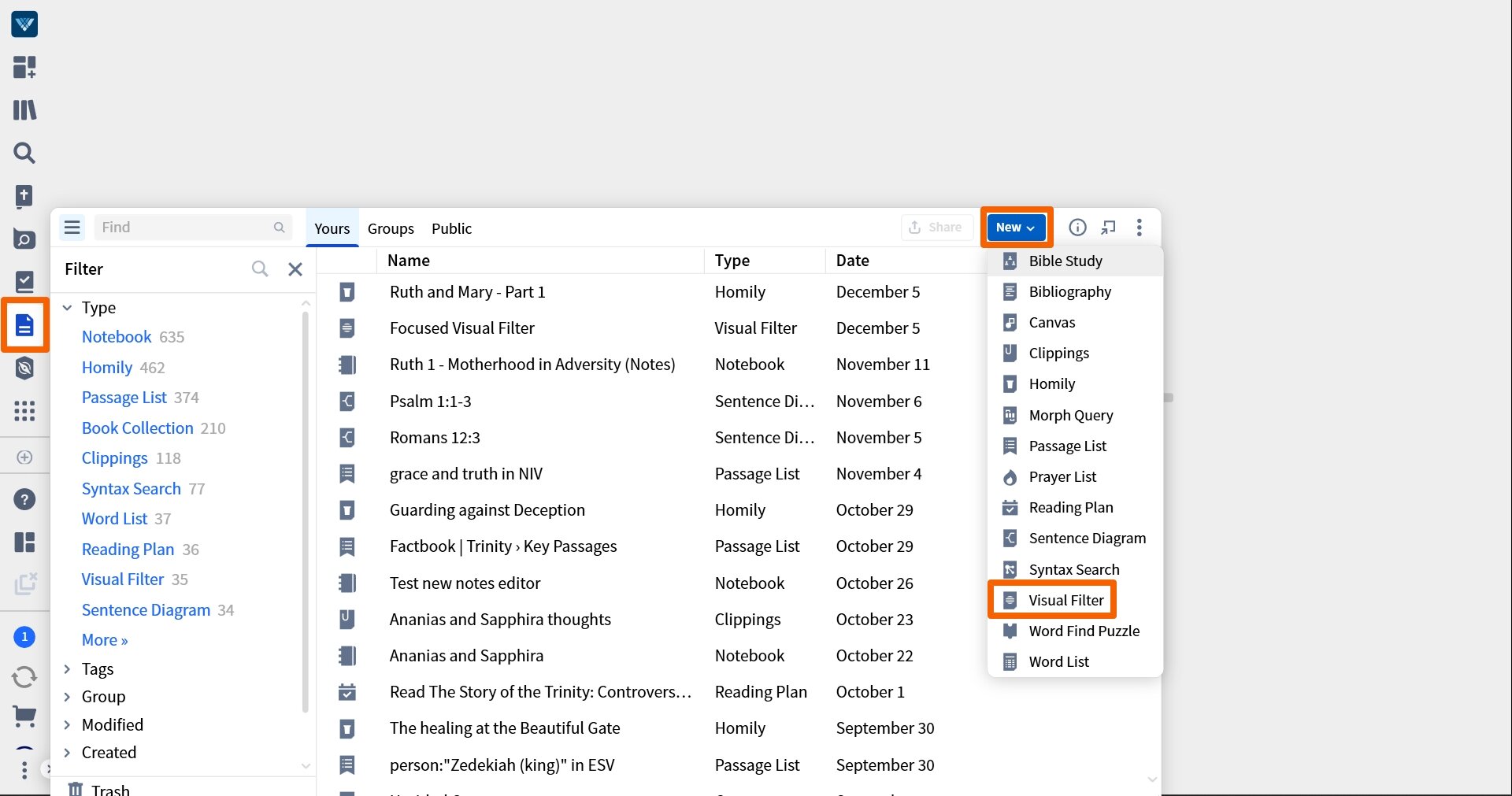
Task: Switch to the Public tab
Action: (x=451, y=228)
